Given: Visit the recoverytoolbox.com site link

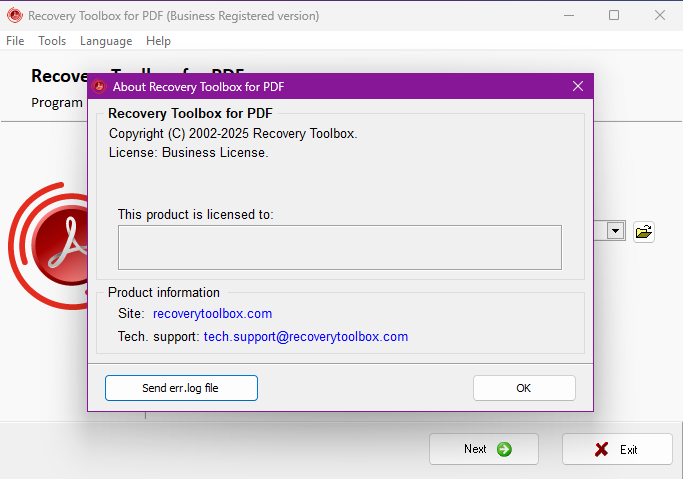Looking at the screenshot, I should click(212, 314).
